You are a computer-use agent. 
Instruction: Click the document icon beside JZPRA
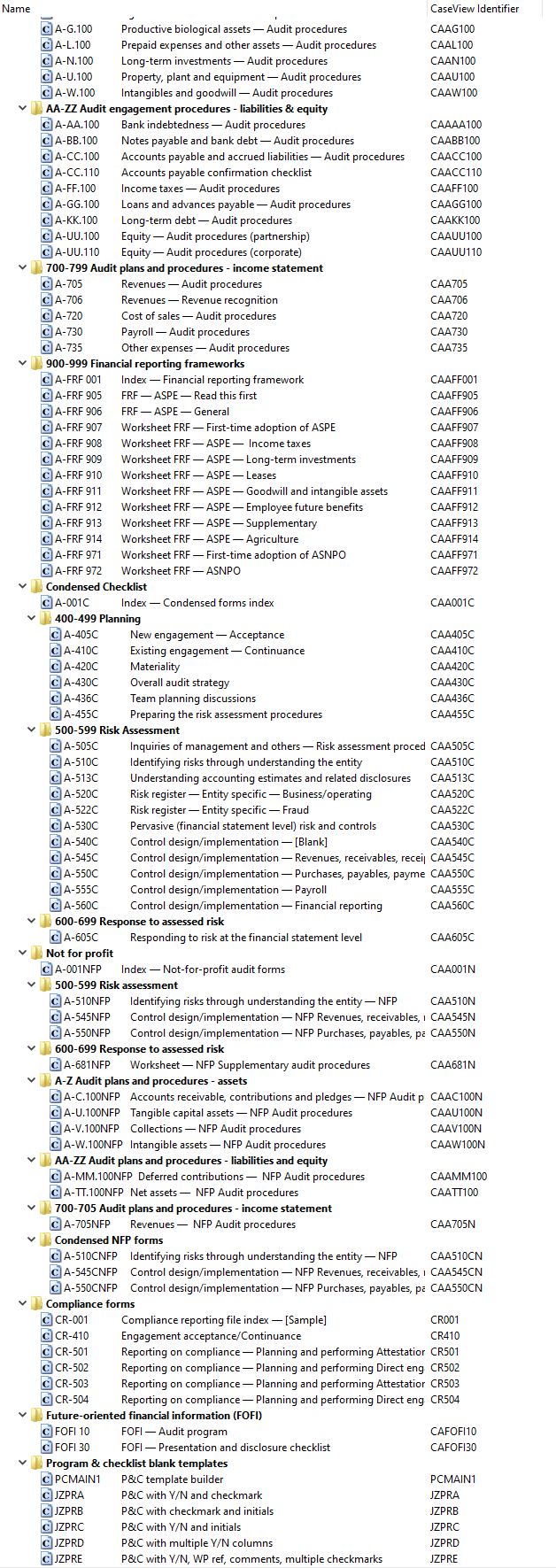(x=46, y=1495)
